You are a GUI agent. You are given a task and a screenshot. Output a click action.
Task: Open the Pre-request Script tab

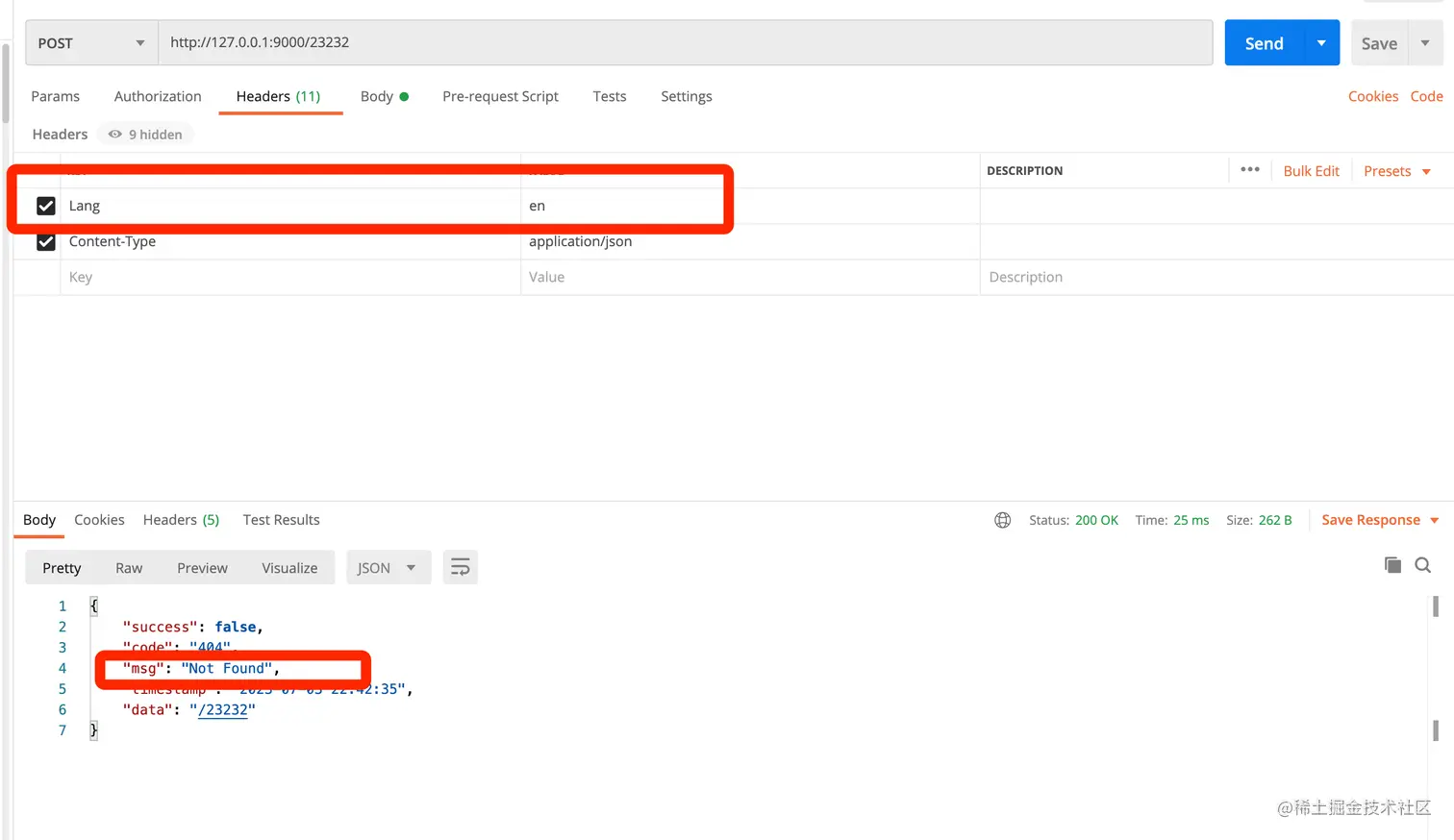click(x=500, y=96)
